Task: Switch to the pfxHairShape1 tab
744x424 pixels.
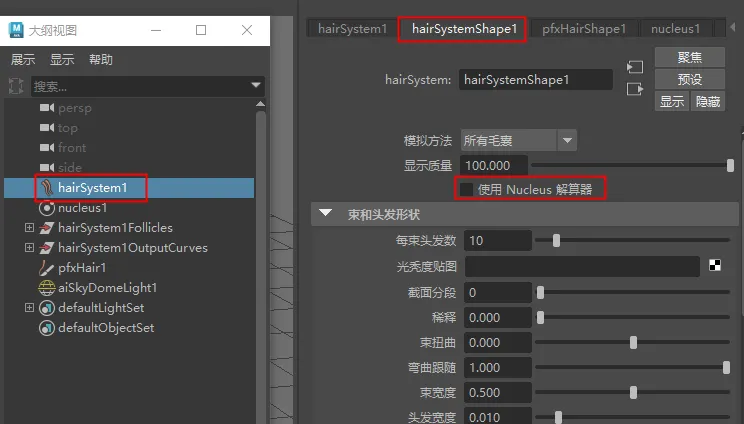Action: tap(584, 29)
